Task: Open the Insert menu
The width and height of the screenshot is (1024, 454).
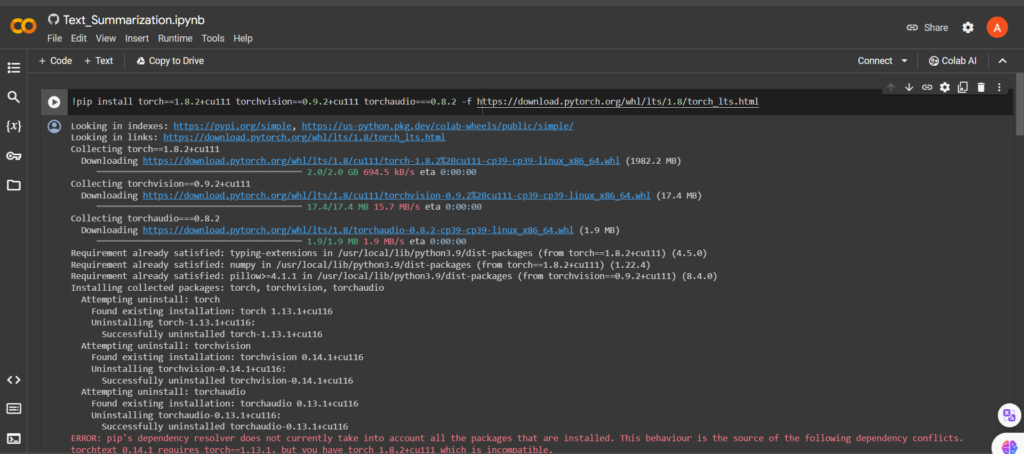Action: pyautogui.click(x=137, y=39)
